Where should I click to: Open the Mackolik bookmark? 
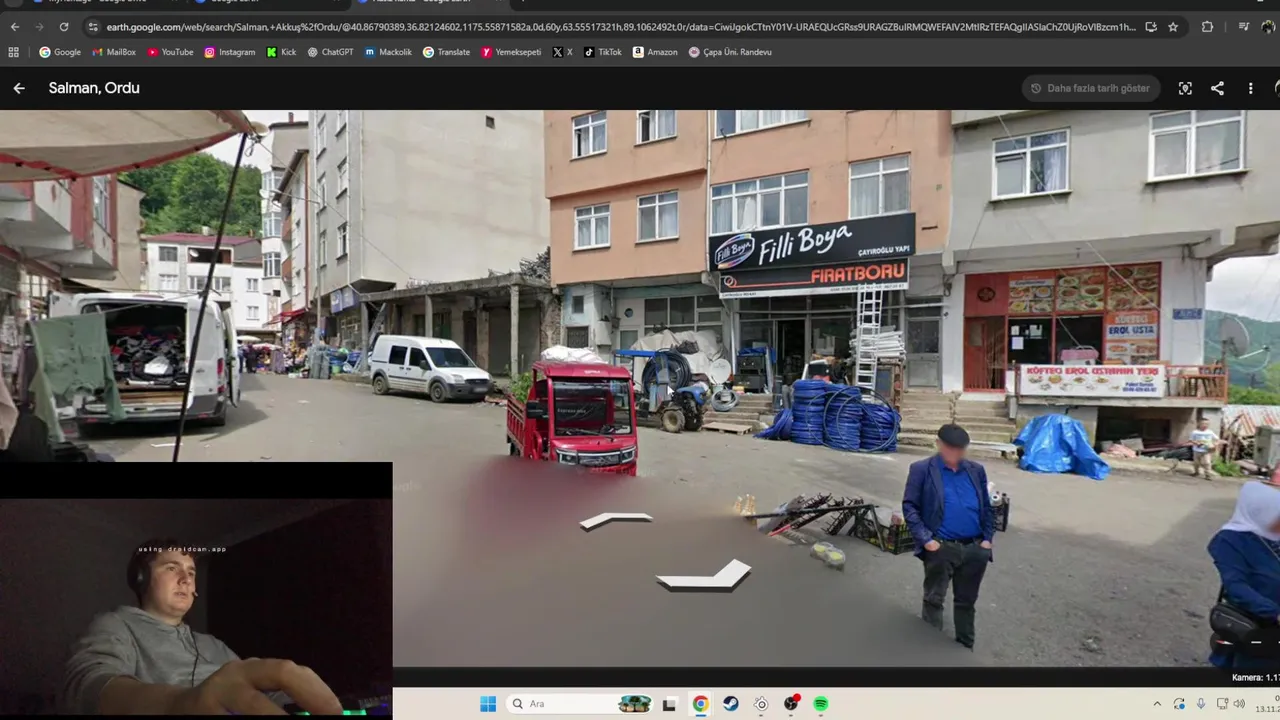[x=388, y=52]
